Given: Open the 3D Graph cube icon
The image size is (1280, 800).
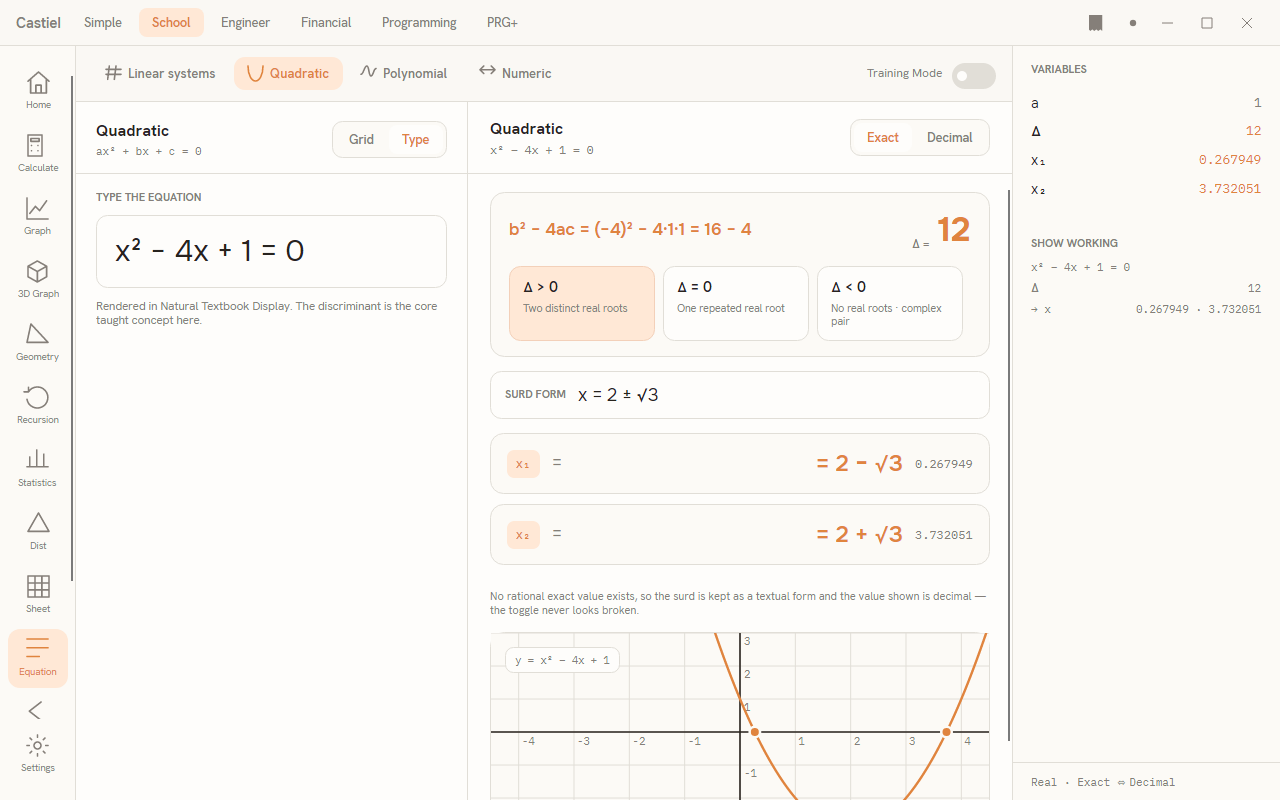Looking at the screenshot, I should [38, 279].
